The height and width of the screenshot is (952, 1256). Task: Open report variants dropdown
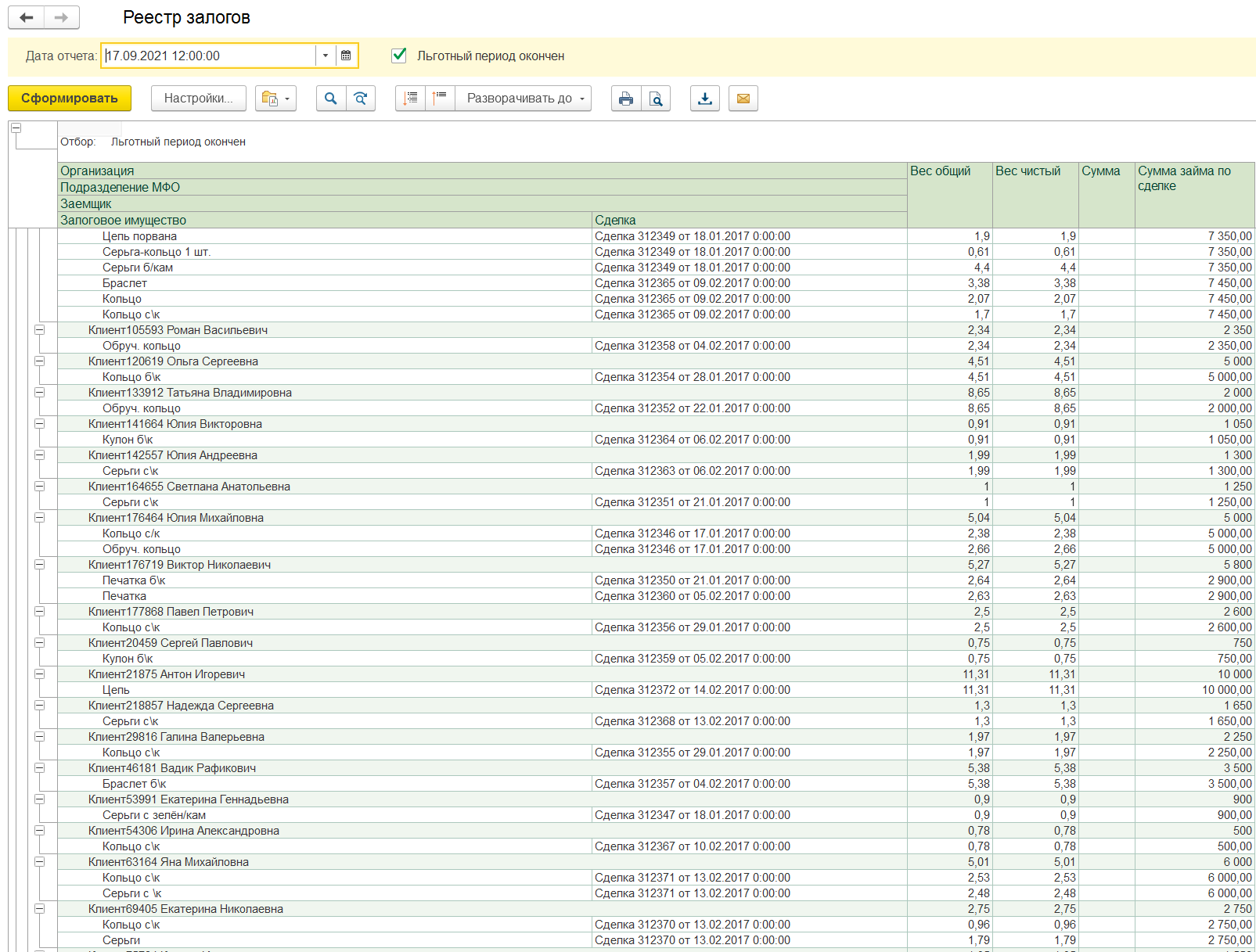pos(275,99)
